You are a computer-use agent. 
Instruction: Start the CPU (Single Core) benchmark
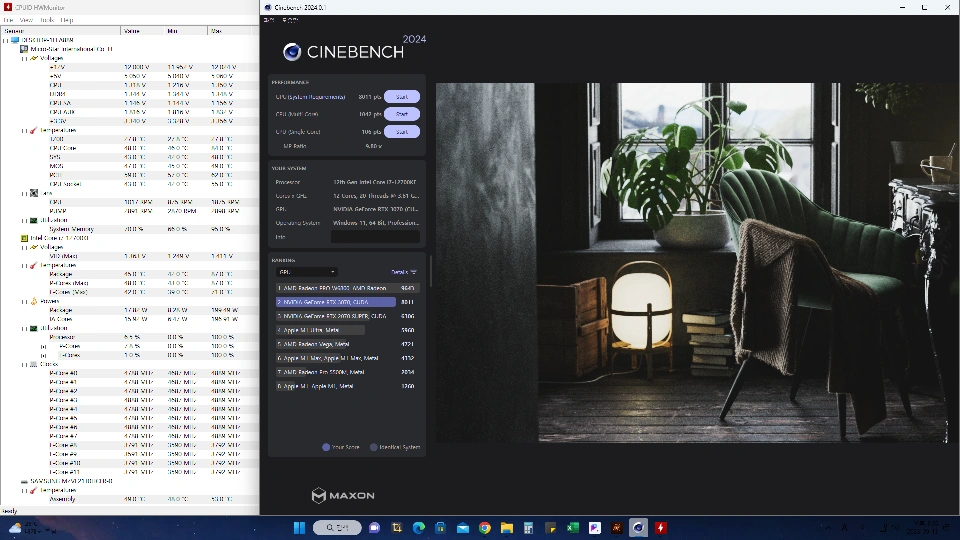click(402, 132)
